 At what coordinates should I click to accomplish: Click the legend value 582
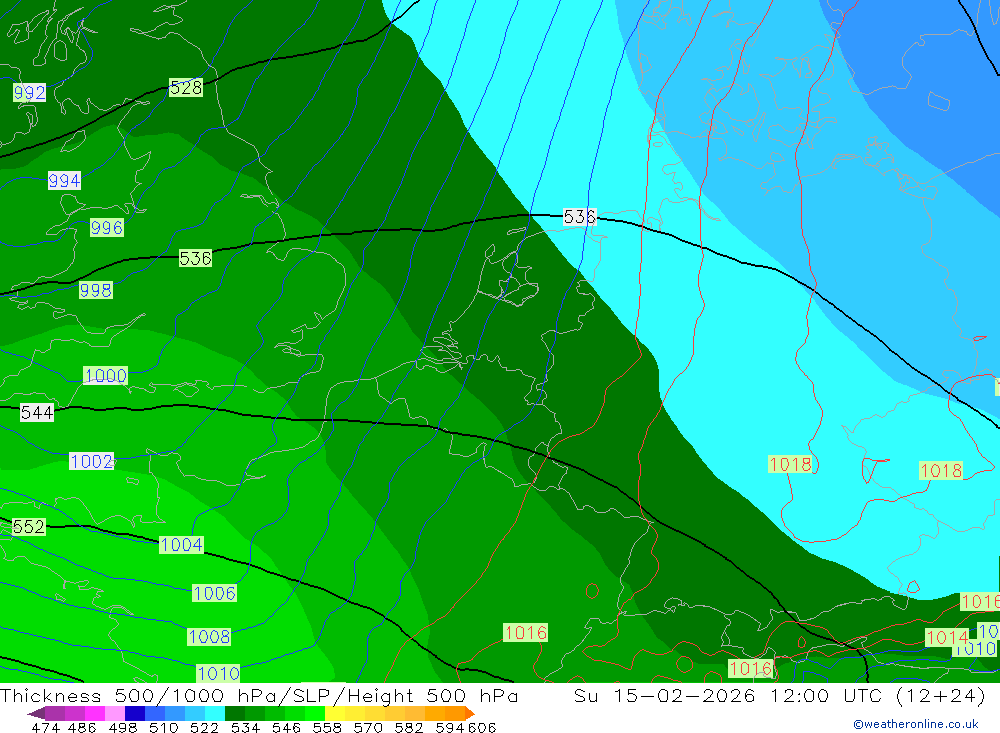tap(408, 727)
